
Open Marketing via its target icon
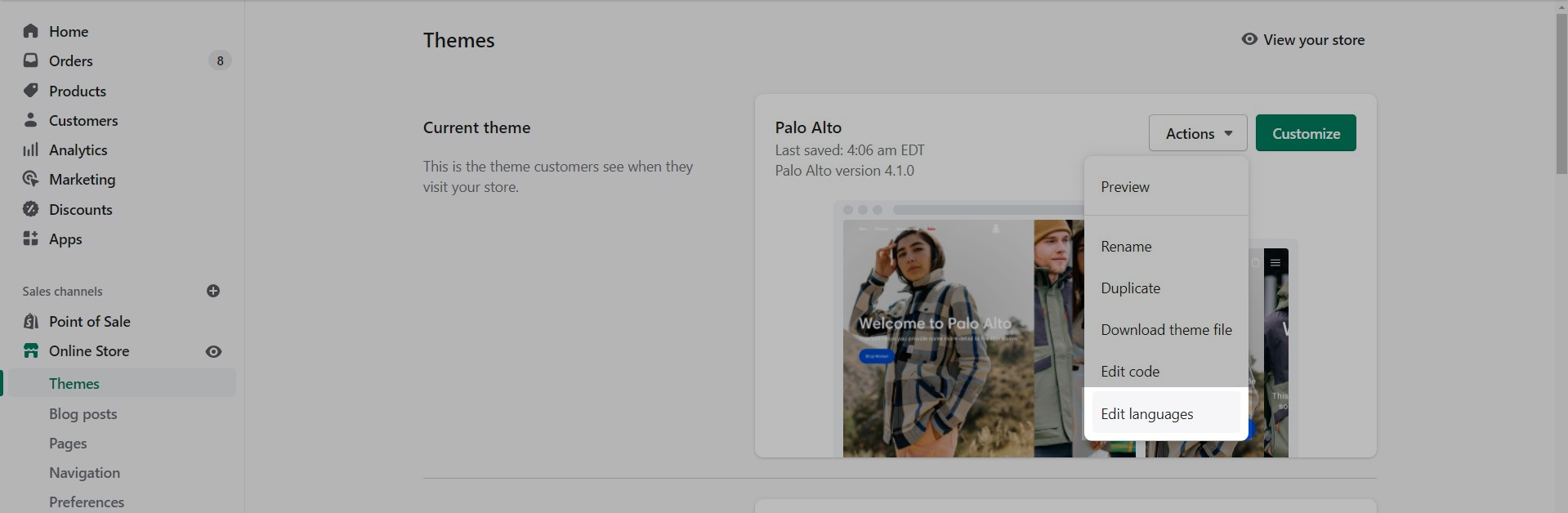click(31, 179)
